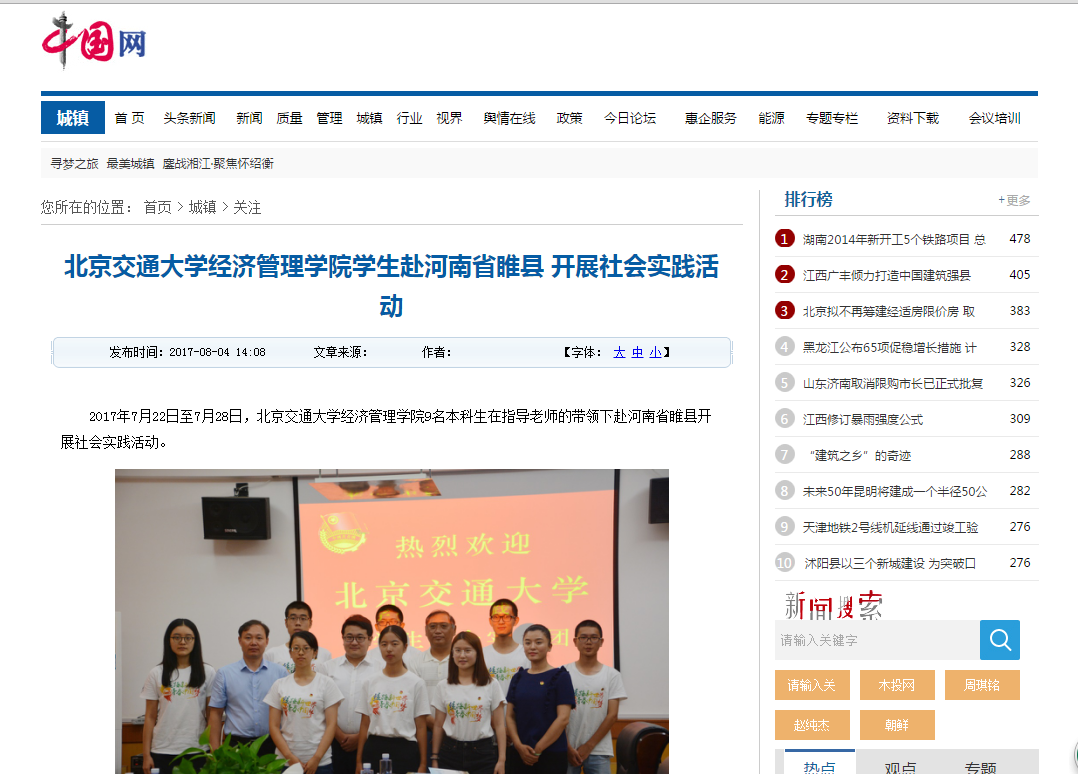Open ranked article 湖南2014年新开工5个铁路项目
This screenshot has height=774, width=1078.
[x=894, y=239]
